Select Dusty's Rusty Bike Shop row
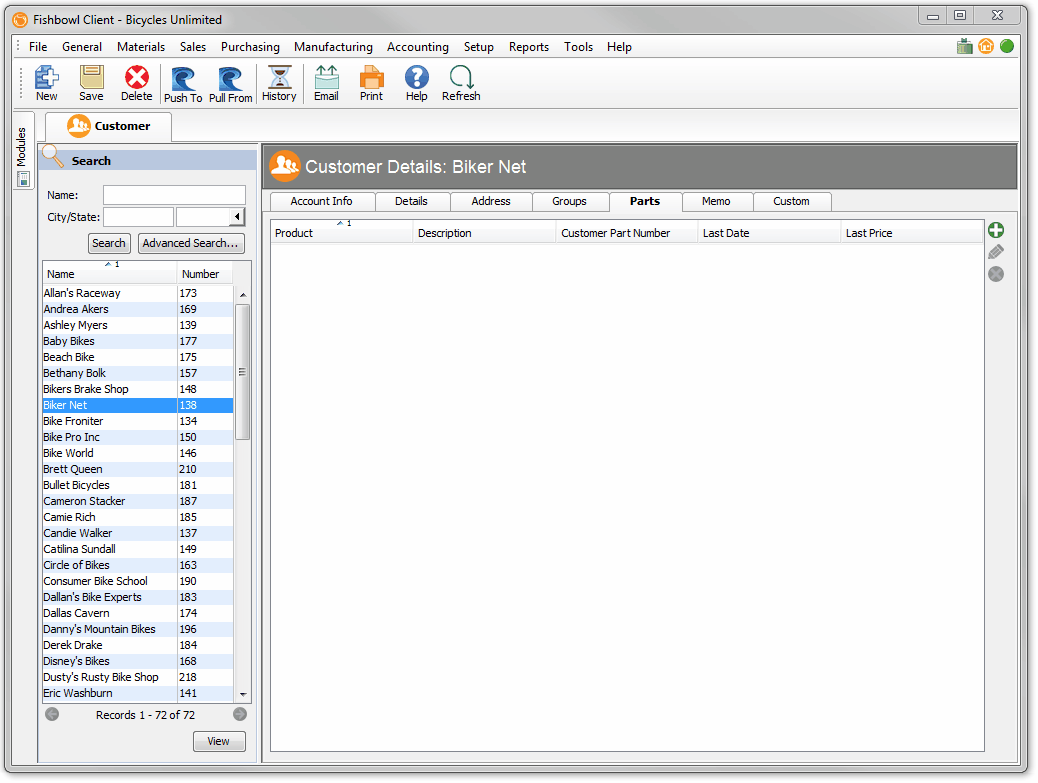This screenshot has width=1038, height=783. [138, 677]
